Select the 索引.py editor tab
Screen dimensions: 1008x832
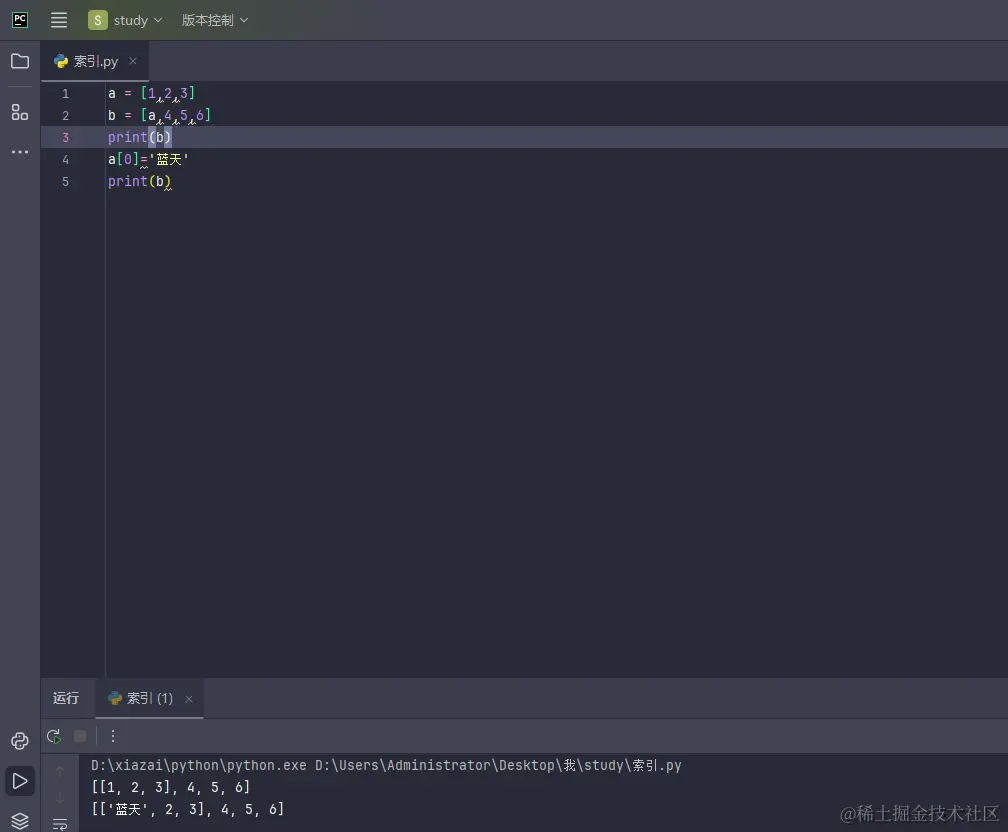tap(95, 61)
